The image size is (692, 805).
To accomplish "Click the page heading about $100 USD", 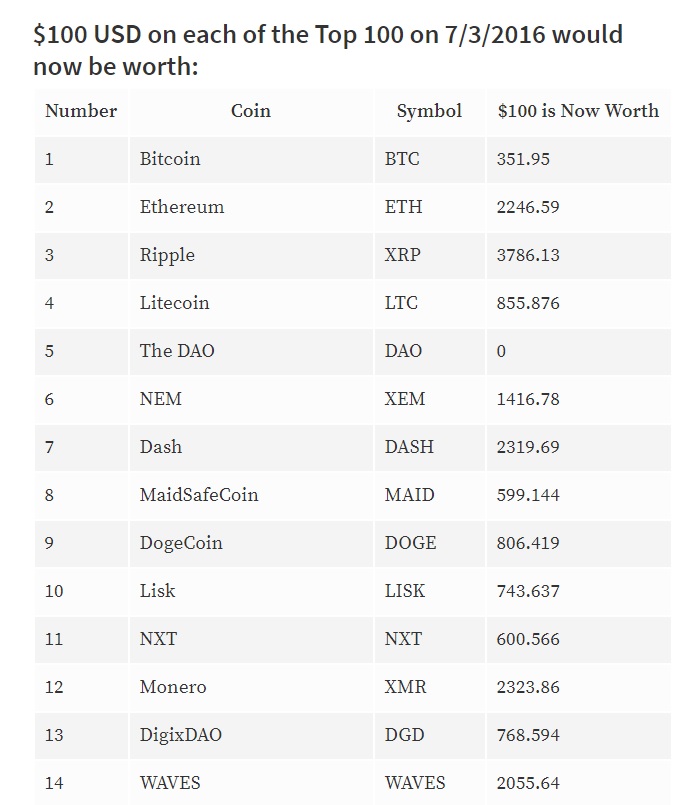I will click(328, 50).
